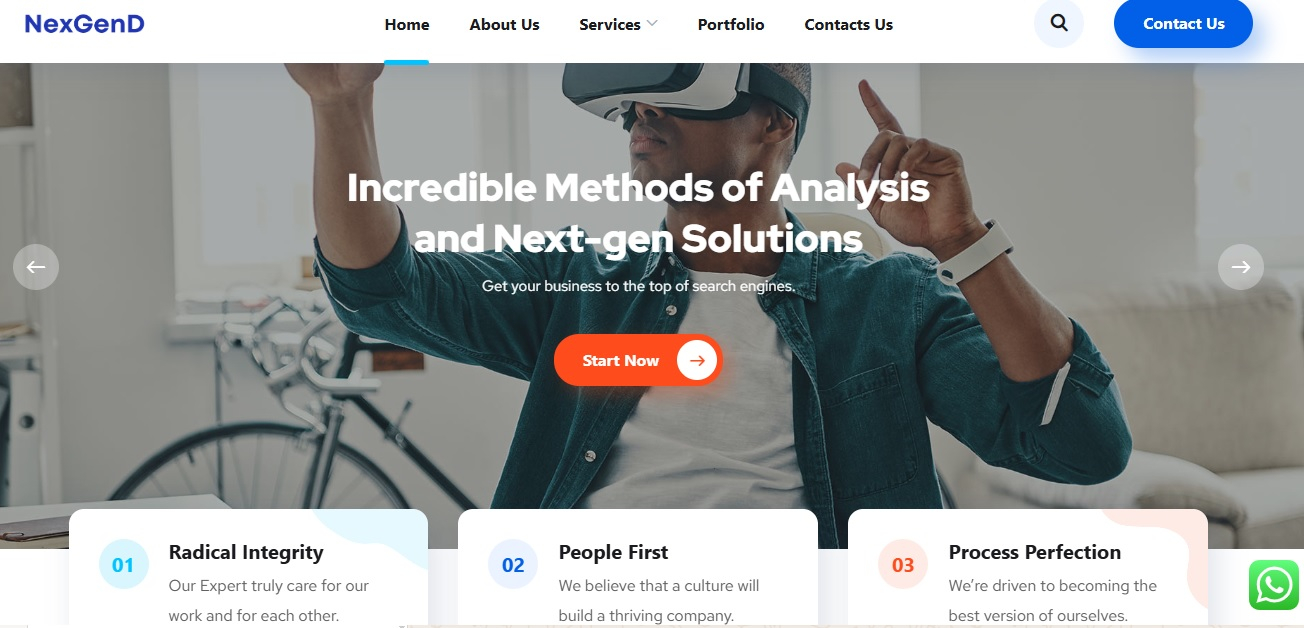The width and height of the screenshot is (1304, 628).
Task: Open the People First card heading
Action: click(x=613, y=552)
